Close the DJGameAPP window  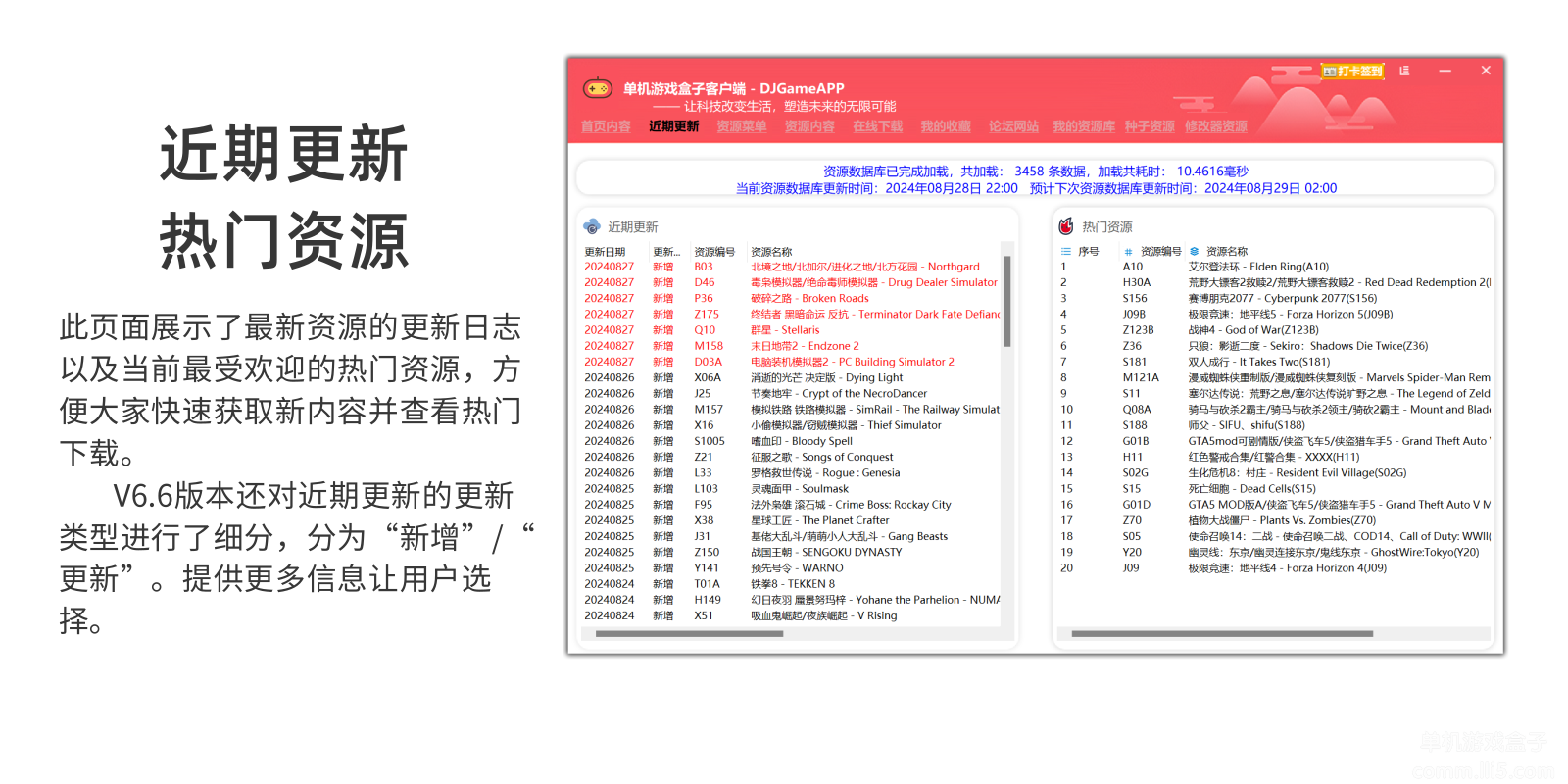click(1486, 71)
